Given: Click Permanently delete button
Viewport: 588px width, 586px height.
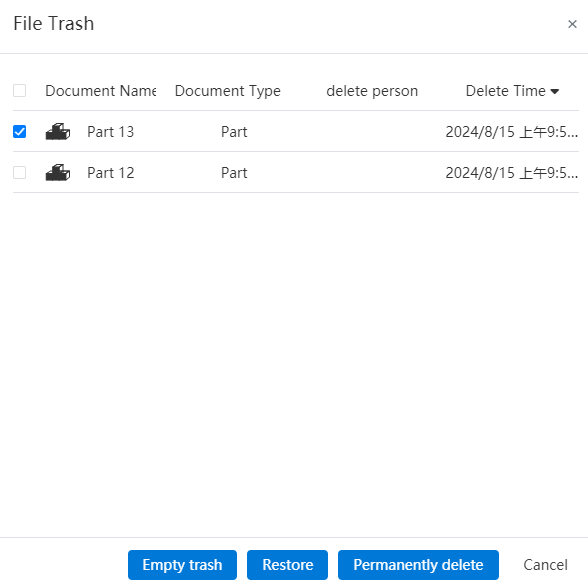Looking at the screenshot, I should click(418, 565).
